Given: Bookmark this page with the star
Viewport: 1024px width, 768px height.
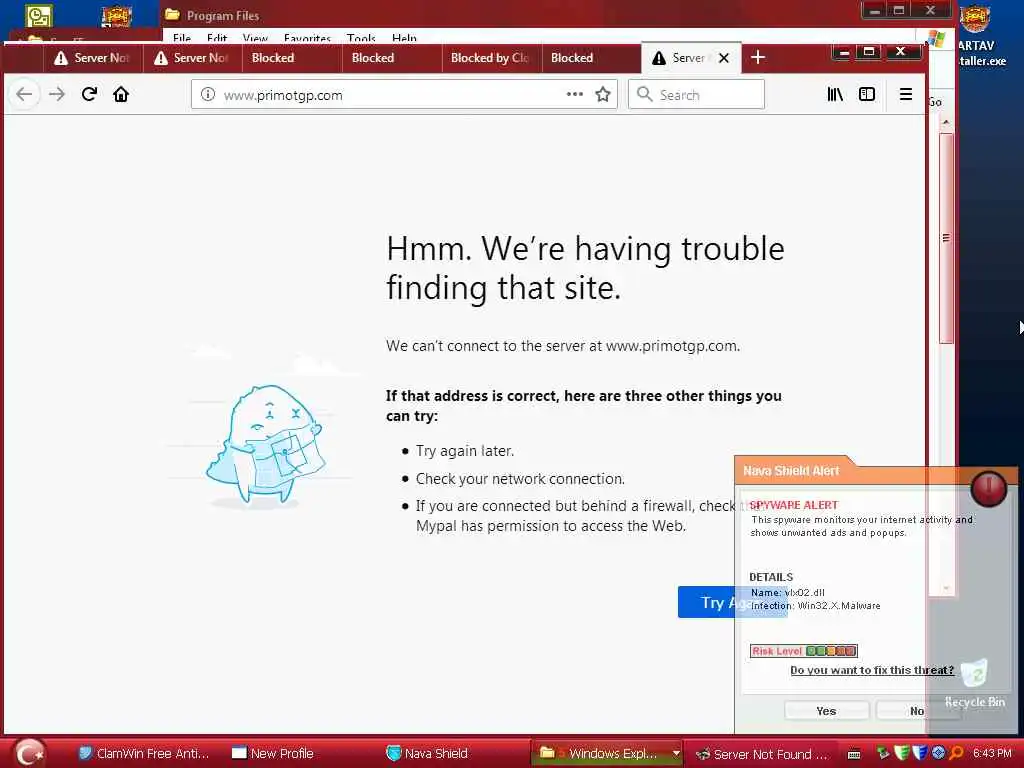Looking at the screenshot, I should [603, 94].
